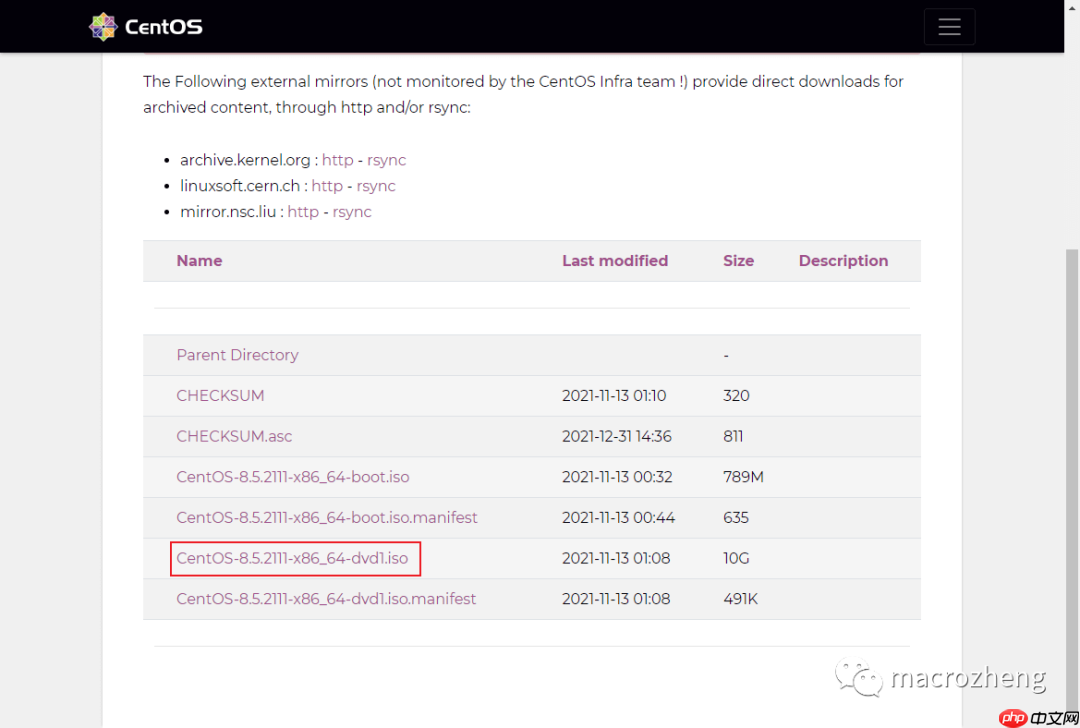Open CentOS-8.5.2111-x86_64-boot.iso.manifest
This screenshot has width=1080, height=728.
point(327,518)
